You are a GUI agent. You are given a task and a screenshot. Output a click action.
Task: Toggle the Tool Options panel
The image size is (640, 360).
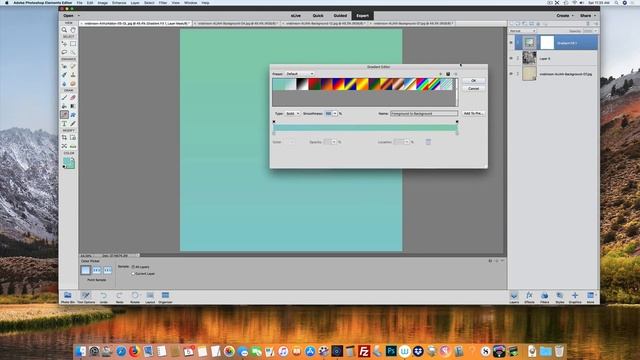86,297
